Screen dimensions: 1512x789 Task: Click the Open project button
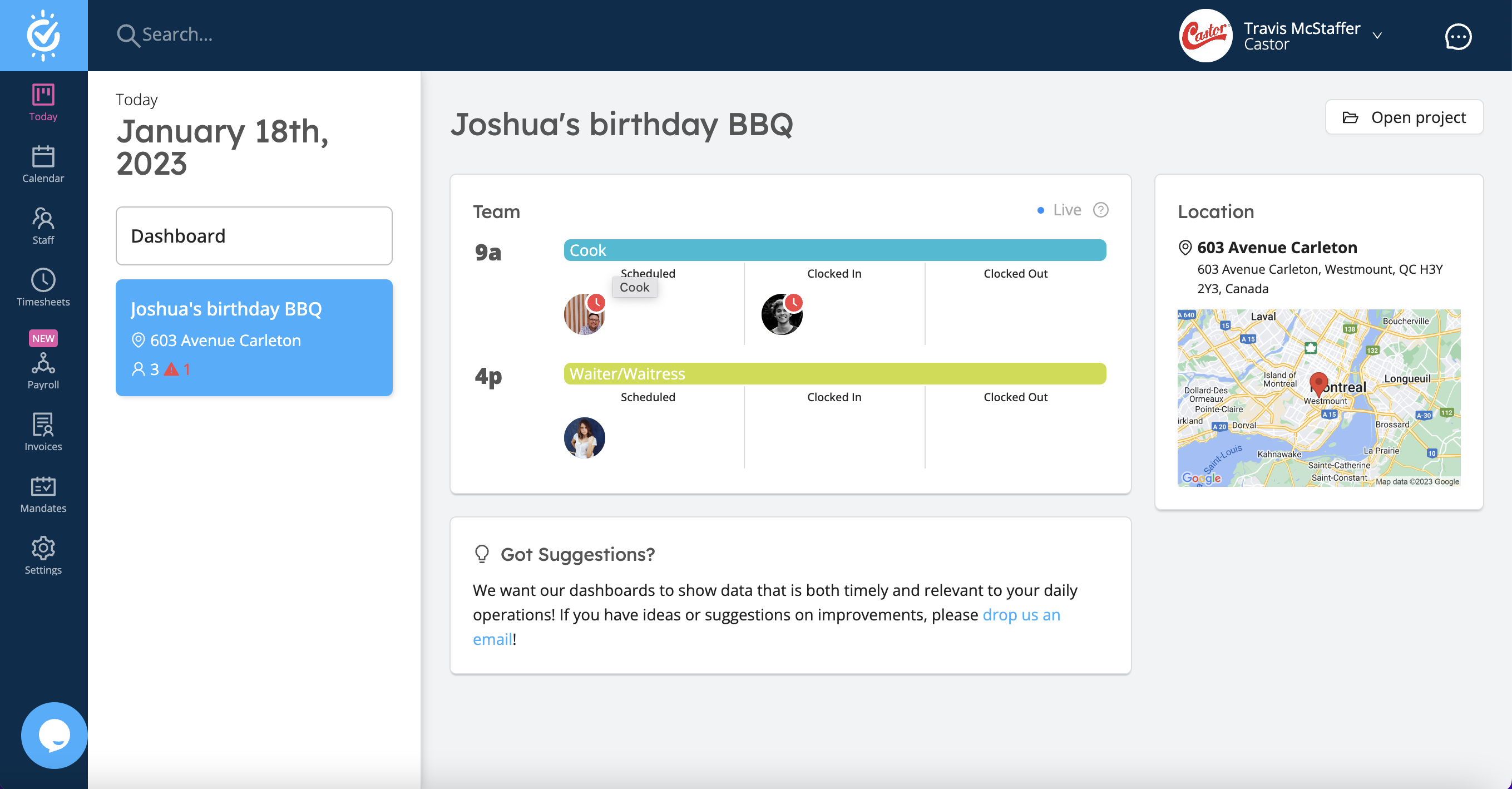(x=1405, y=117)
